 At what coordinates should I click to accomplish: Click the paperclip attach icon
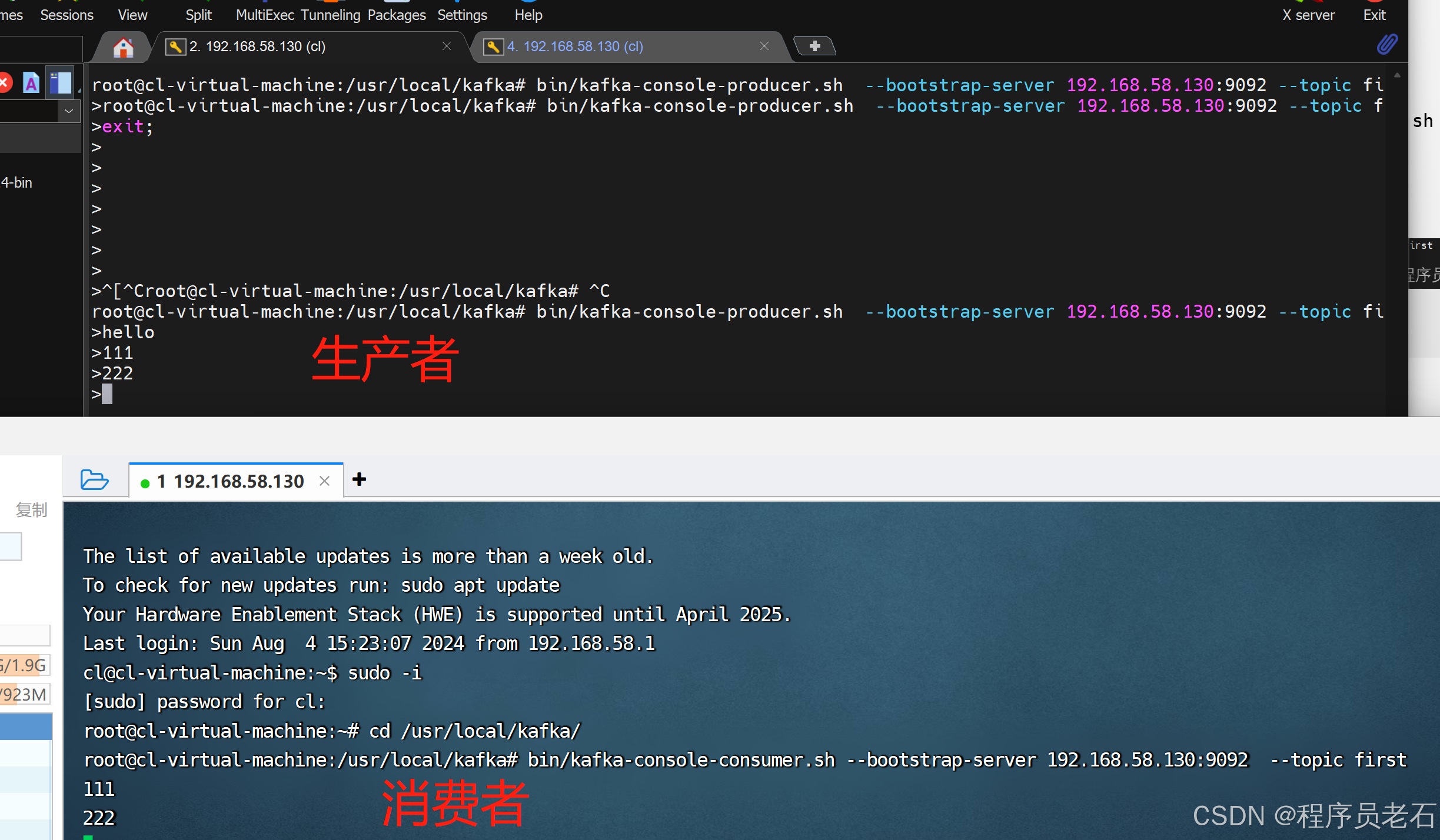(x=1387, y=45)
